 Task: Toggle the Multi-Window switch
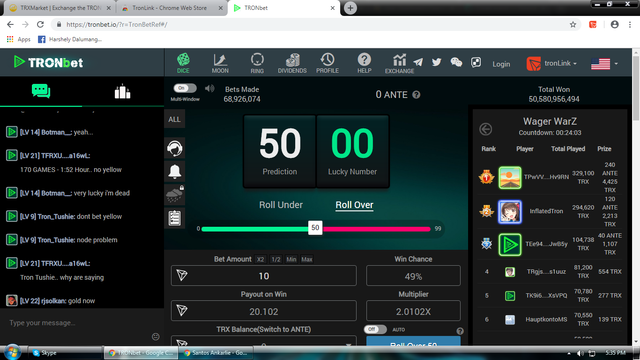185,88
